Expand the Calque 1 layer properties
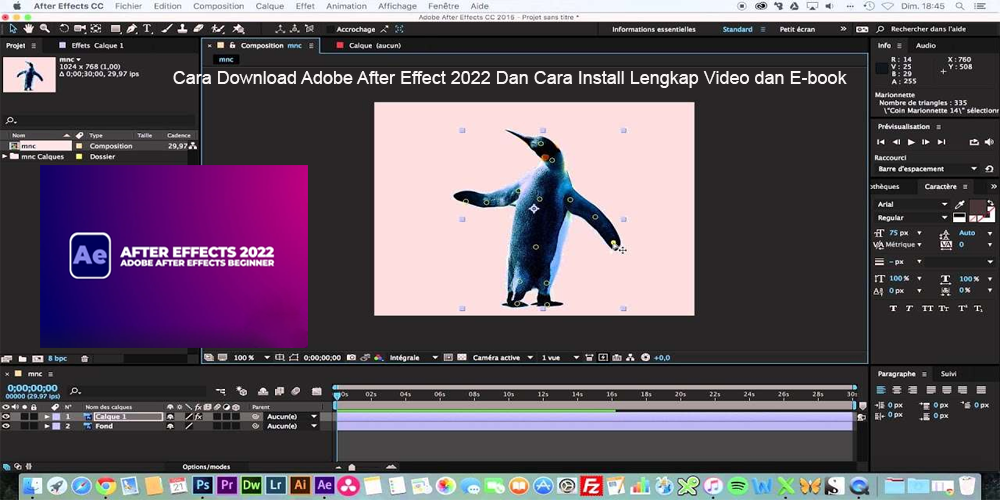 [x=47, y=416]
